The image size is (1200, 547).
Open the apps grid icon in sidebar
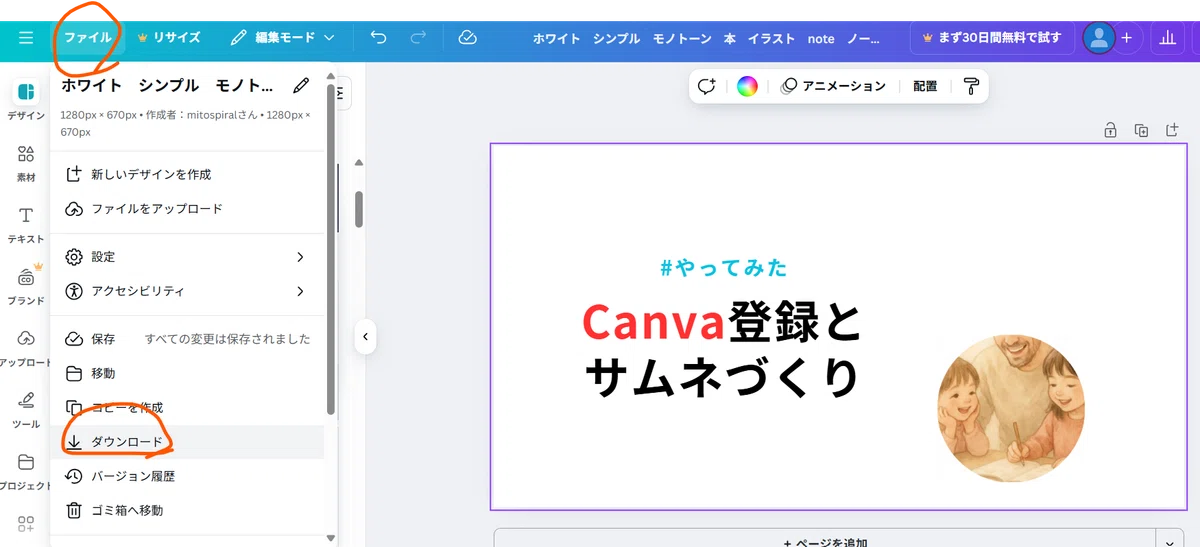point(26,524)
